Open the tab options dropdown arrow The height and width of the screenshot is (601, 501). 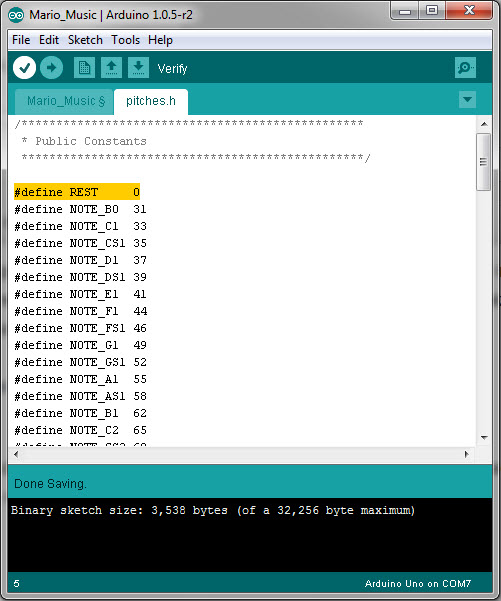pos(467,100)
